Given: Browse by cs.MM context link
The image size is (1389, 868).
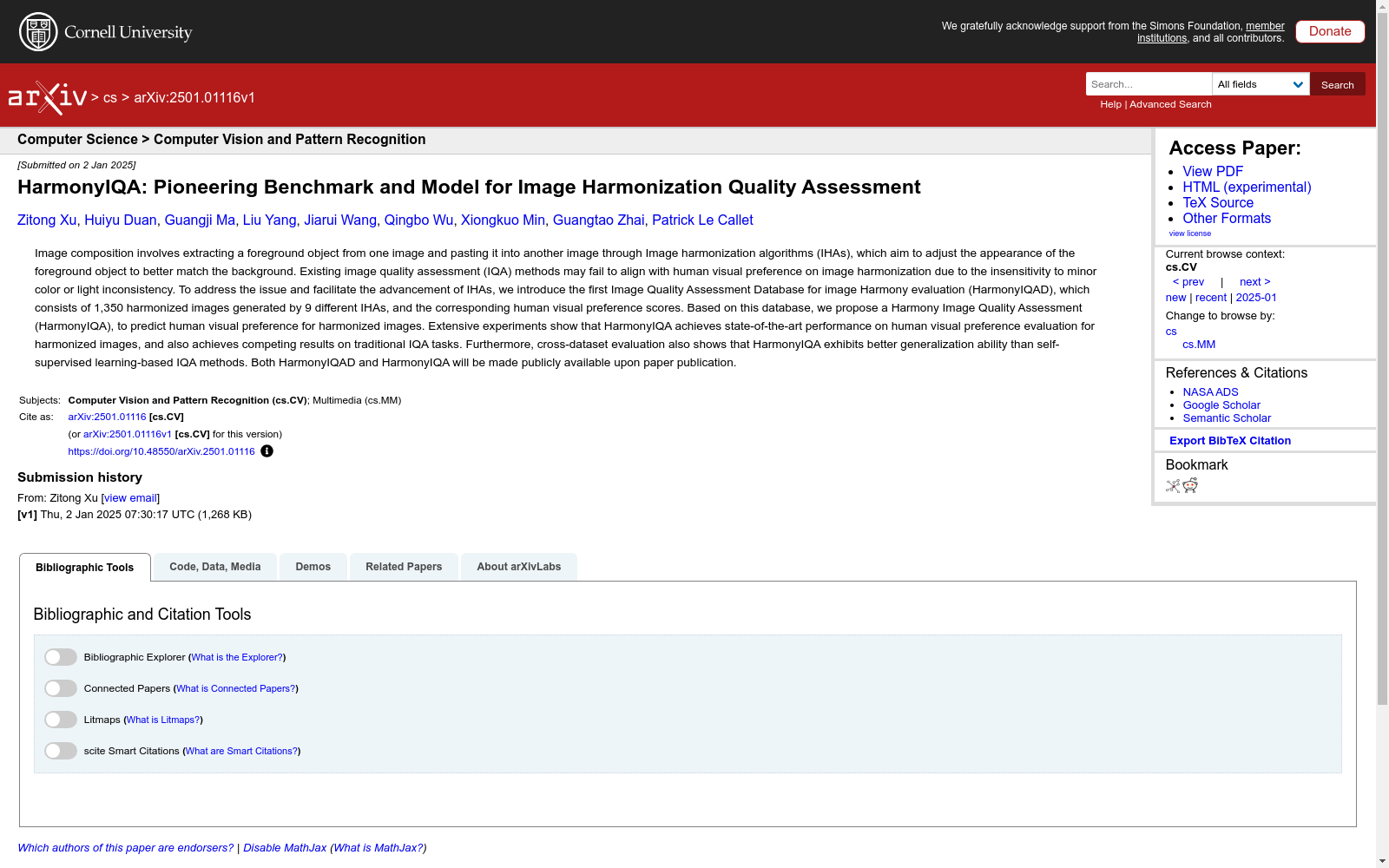Looking at the screenshot, I should pyautogui.click(x=1199, y=345).
